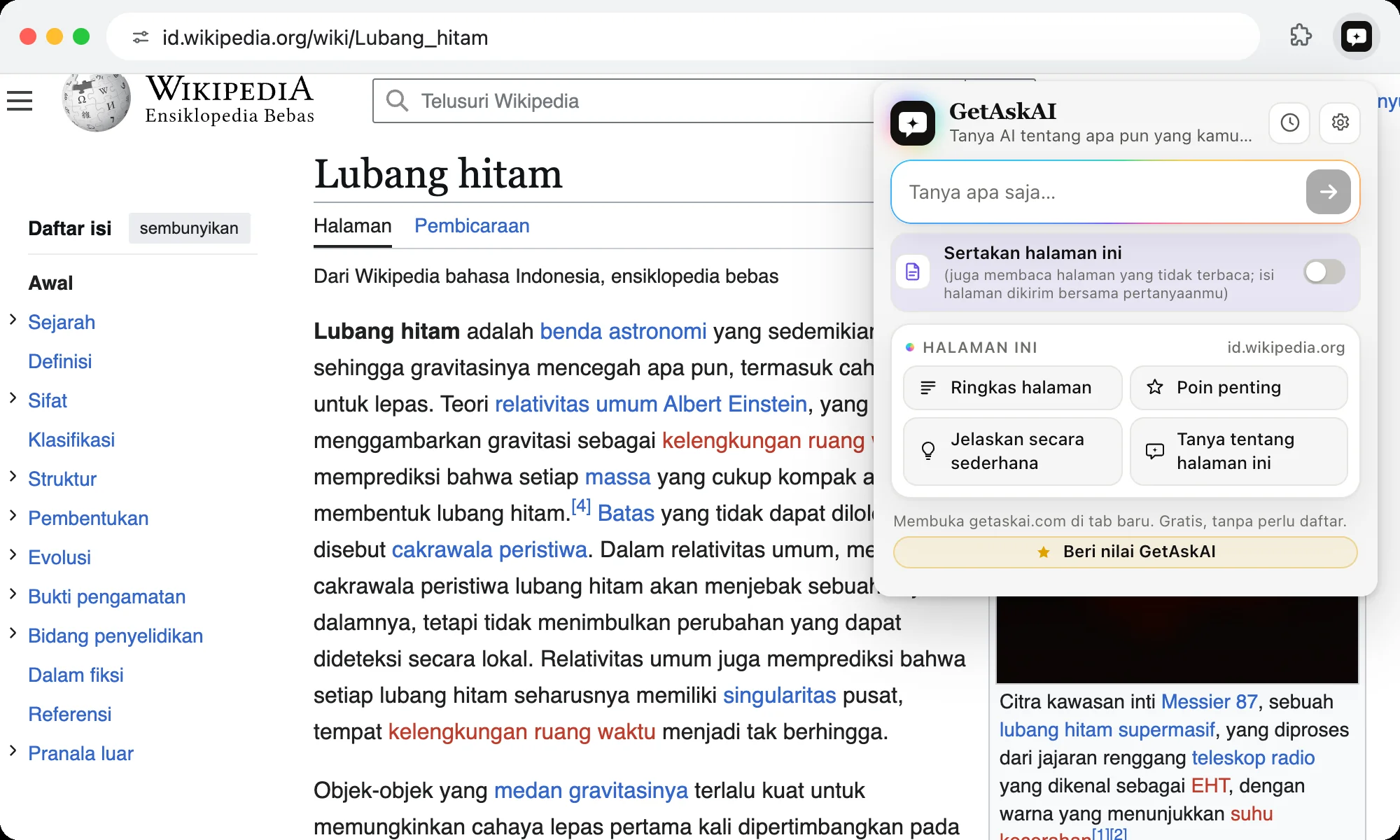
Task: Expand the Struktur section chevron
Action: pyautogui.click(x=13, y=477)
